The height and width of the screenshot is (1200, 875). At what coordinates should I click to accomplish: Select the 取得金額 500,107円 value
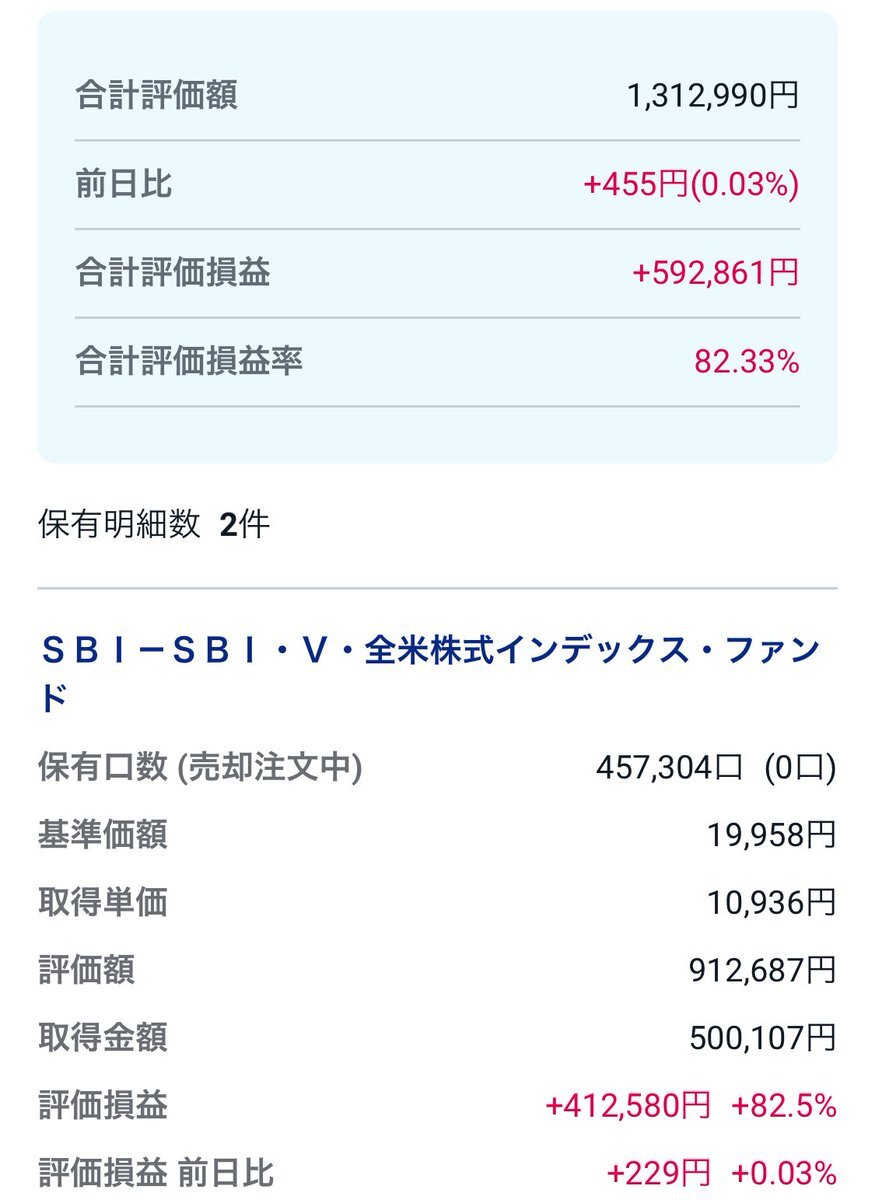762,1038
